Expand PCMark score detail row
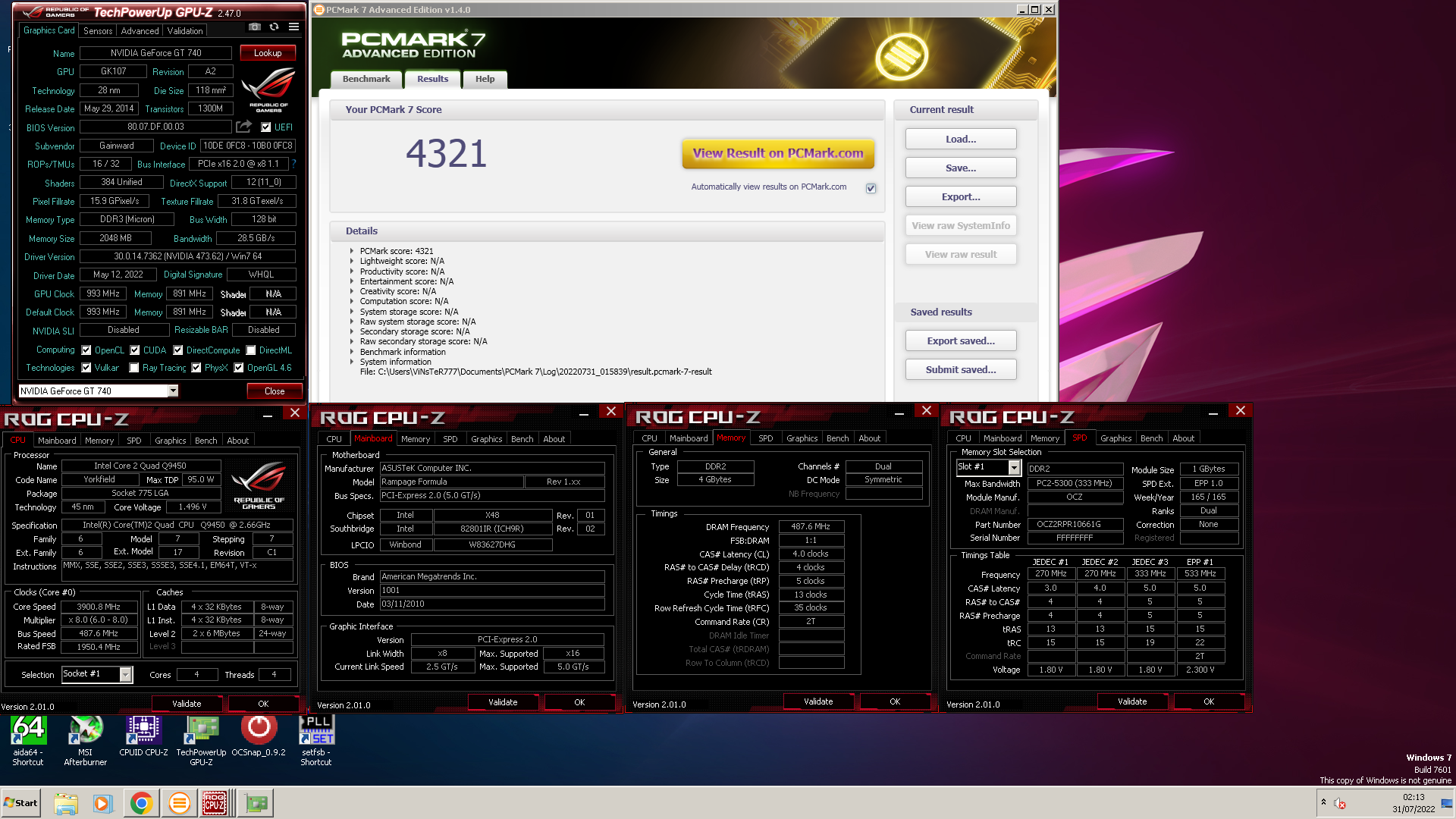 point(351,251)
